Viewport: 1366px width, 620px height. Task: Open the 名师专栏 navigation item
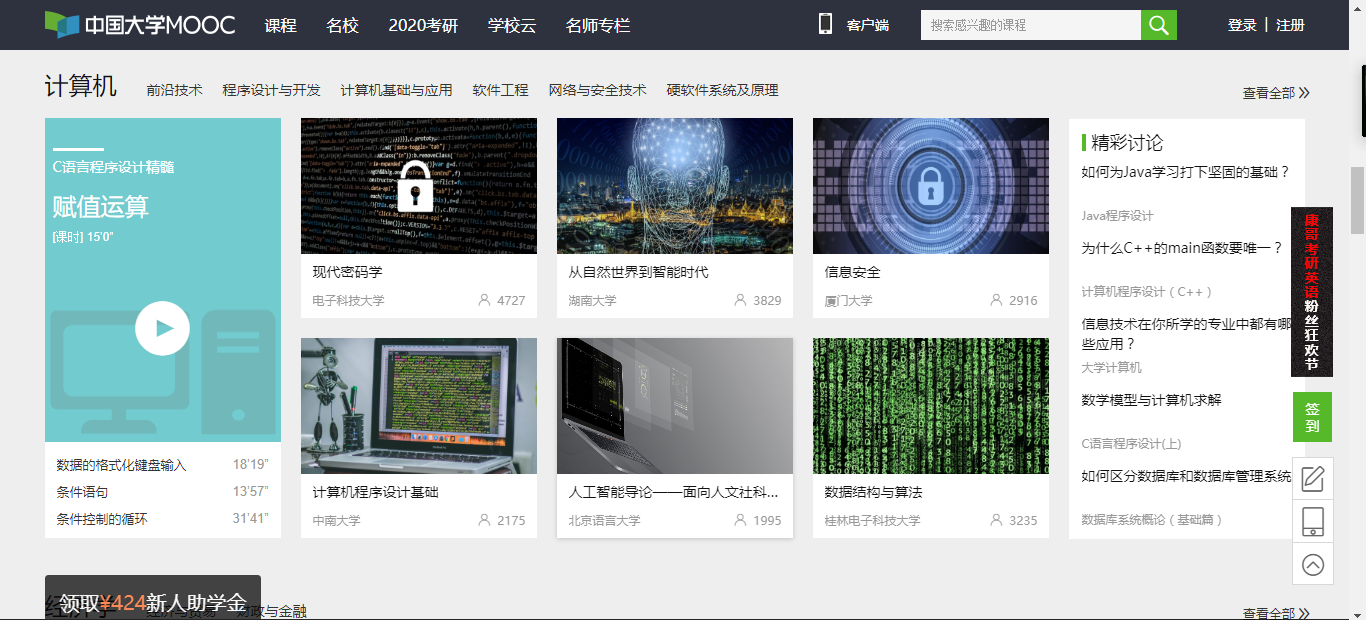(598, 25)
